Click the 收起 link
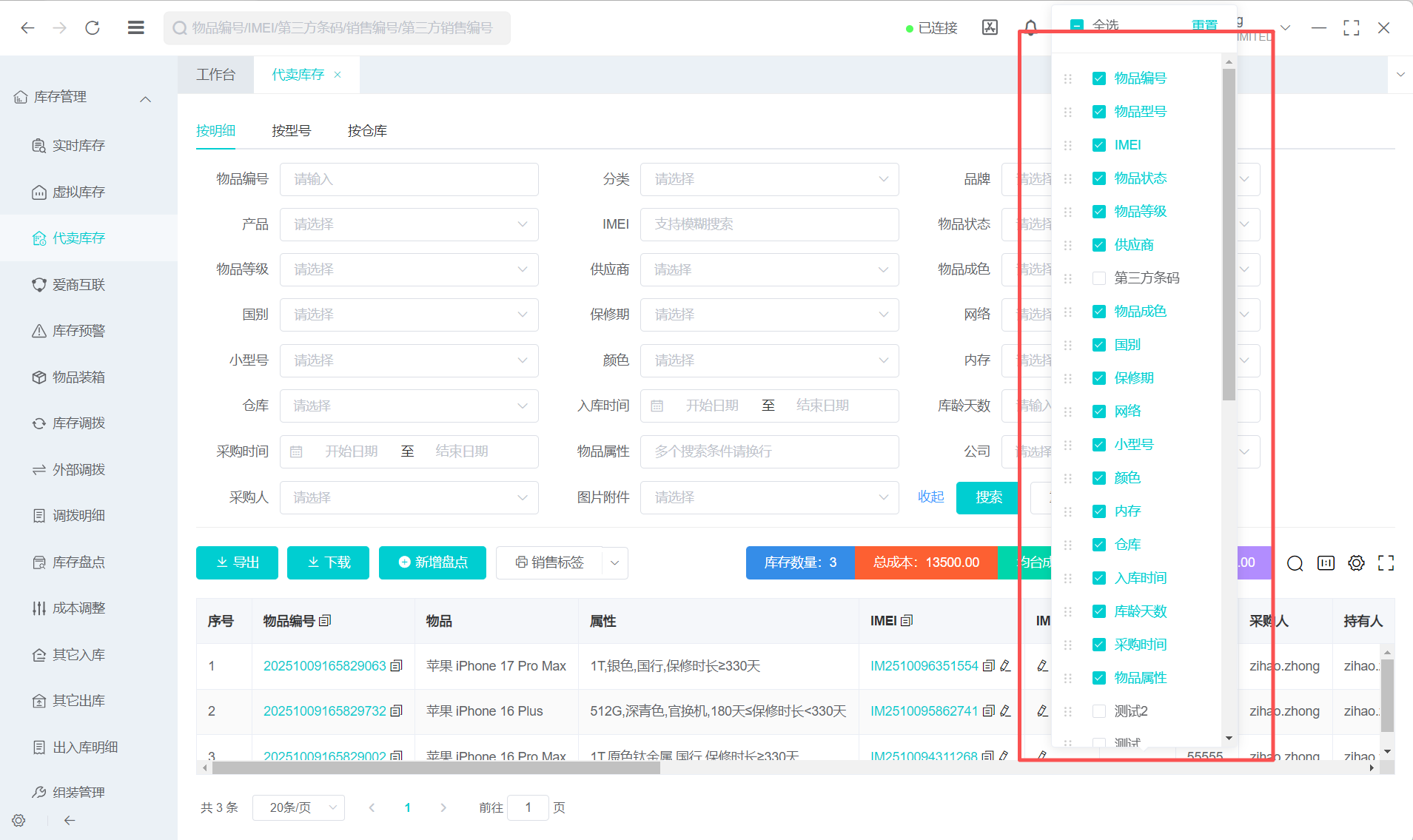This screenshot has height=840, width=1413. pos(930,497)
